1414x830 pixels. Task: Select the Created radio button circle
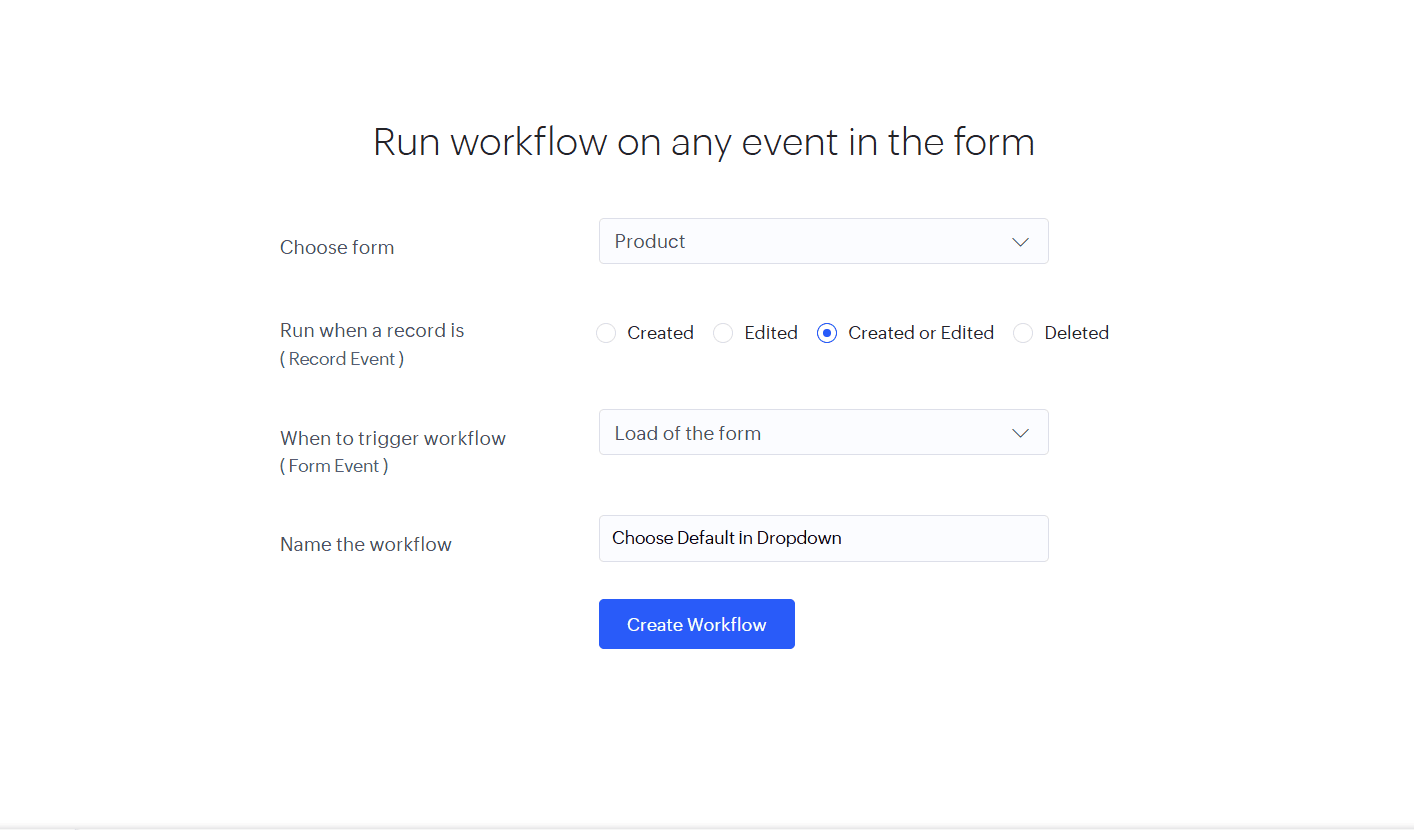[x=606, y=333]
